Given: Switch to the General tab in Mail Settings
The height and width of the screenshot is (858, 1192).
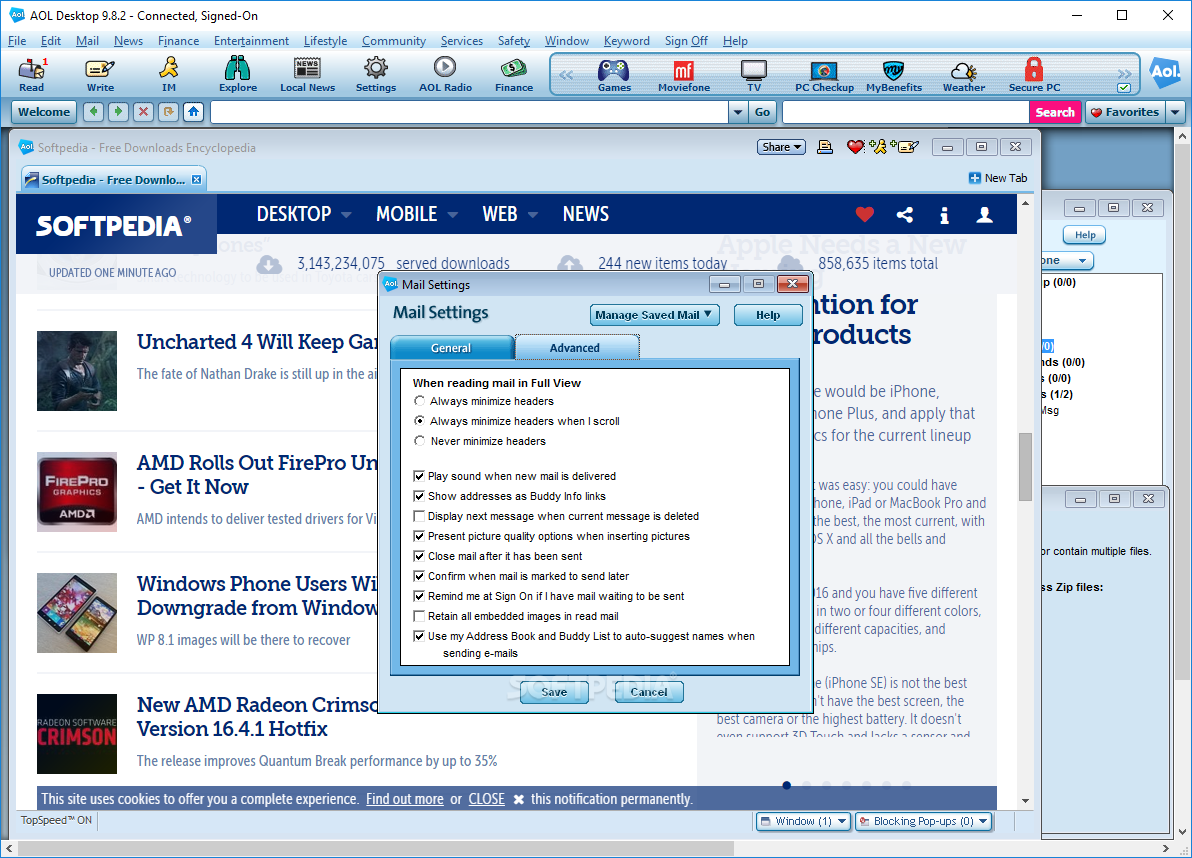Looking at the screenshot, I should click(452, 347).
